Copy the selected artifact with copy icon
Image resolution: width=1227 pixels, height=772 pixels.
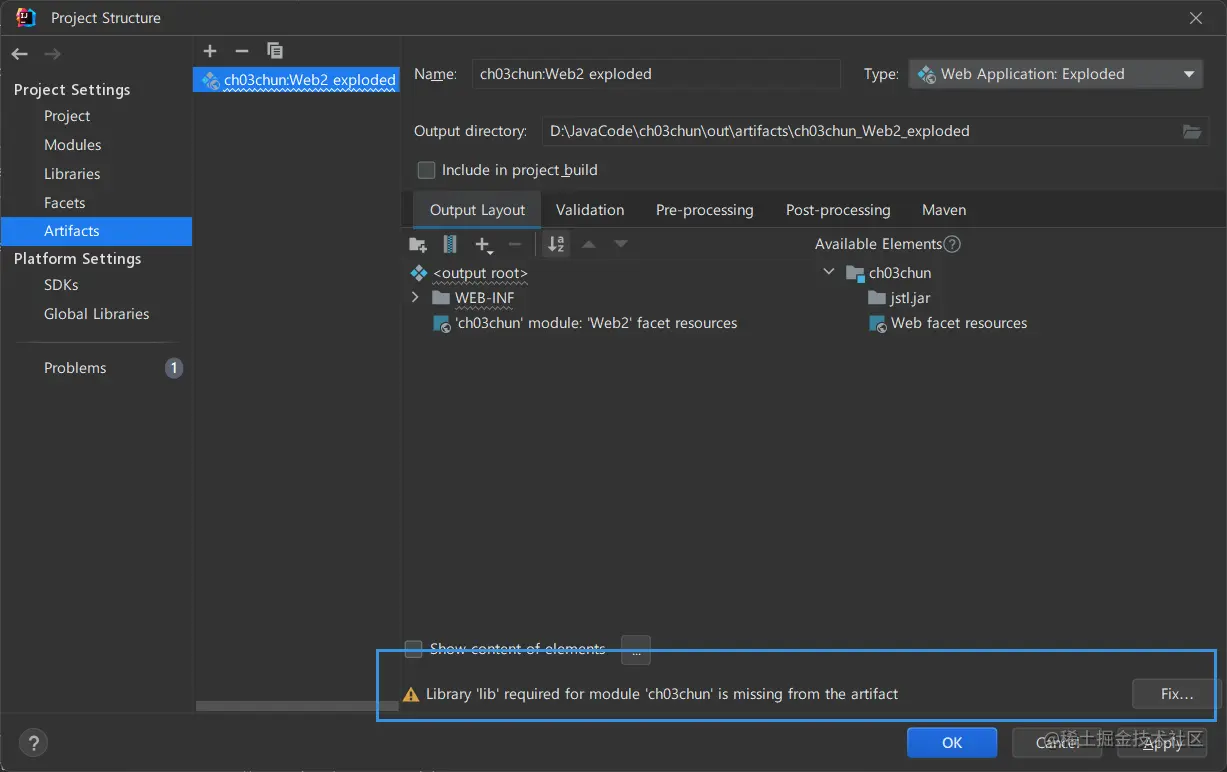(x=275, y=51)
